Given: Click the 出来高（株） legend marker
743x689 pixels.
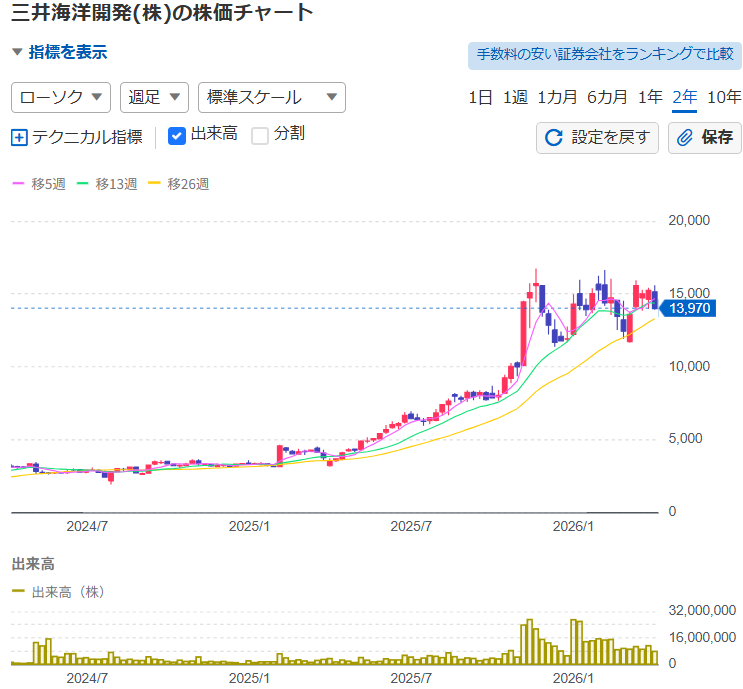Looking at the screenshot, I should pos(19,592).
